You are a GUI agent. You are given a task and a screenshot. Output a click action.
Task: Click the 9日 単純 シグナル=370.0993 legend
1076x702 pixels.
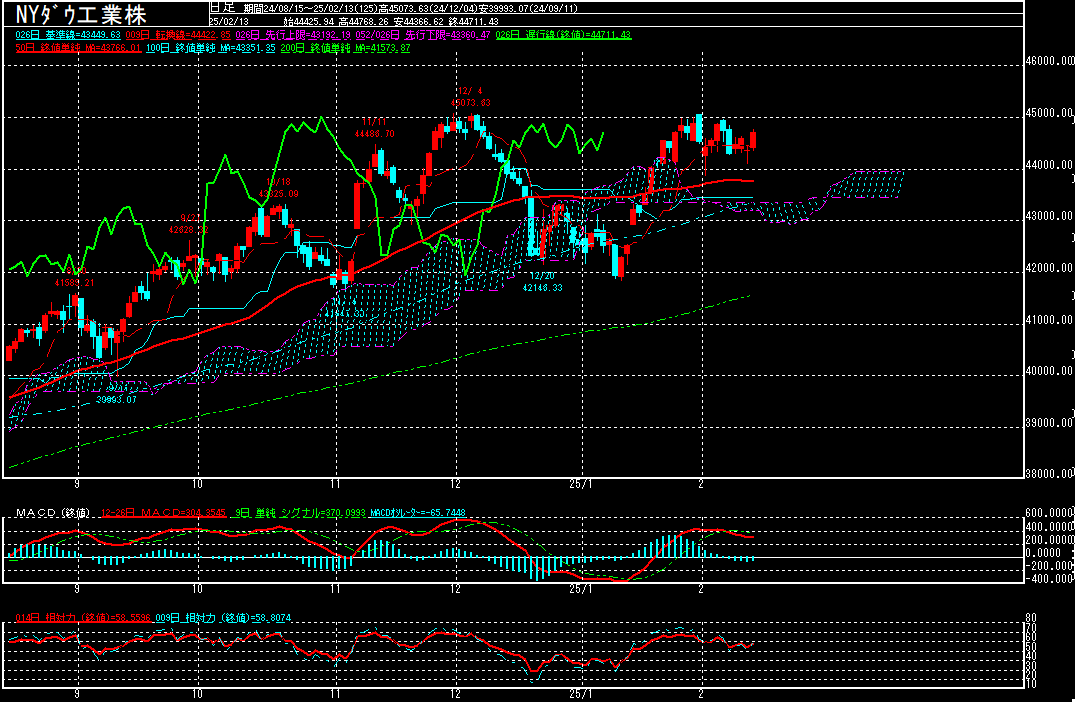300,513
